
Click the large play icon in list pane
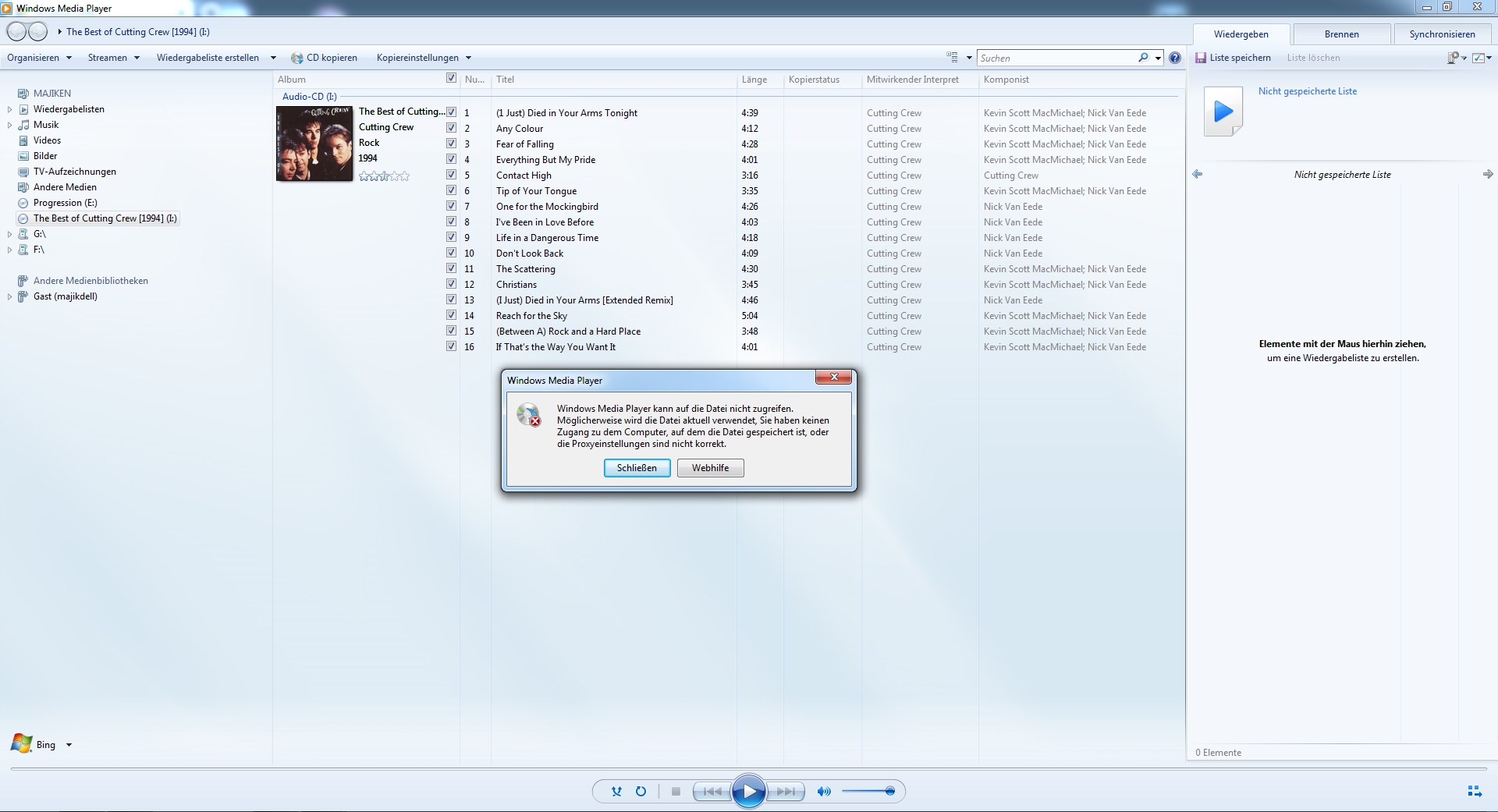coord(1223,112)
